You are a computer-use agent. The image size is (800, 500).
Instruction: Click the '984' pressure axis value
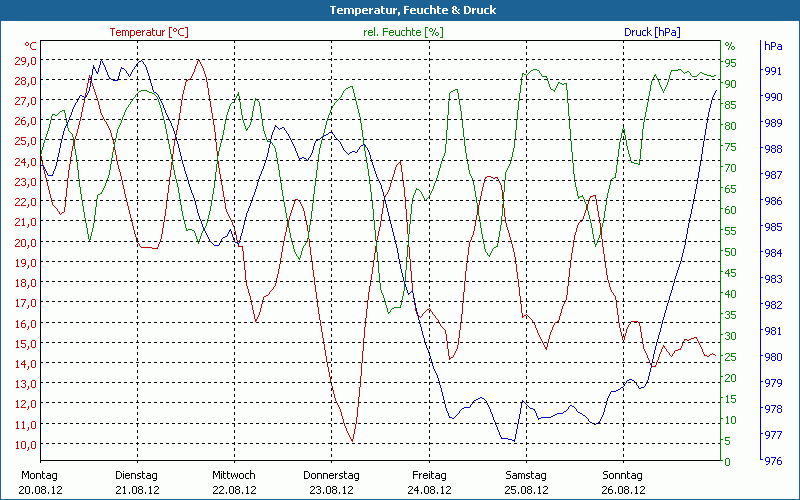773,253
